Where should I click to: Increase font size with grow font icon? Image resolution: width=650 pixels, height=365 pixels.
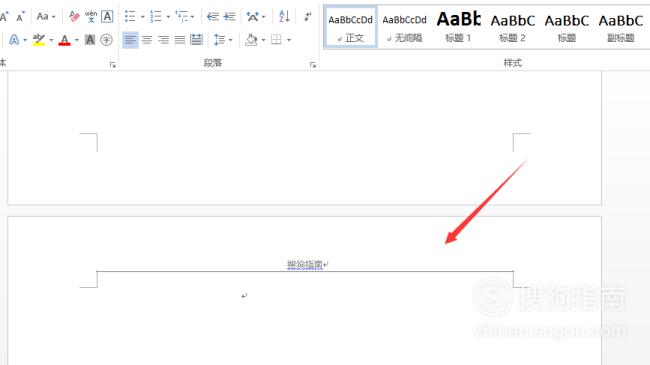coord(4,17)
